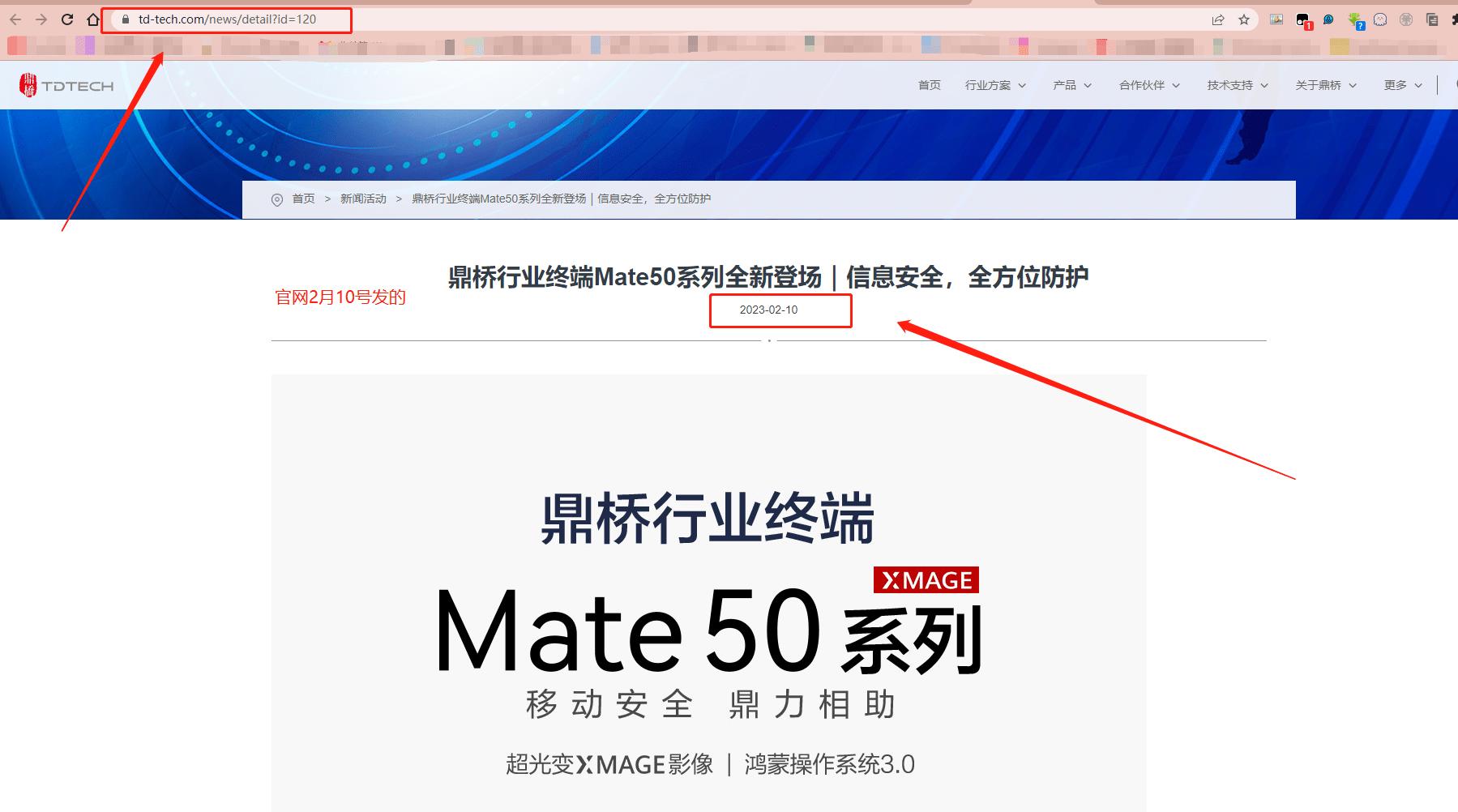
Task: Click the page reload icon
Action: (67, 20)
